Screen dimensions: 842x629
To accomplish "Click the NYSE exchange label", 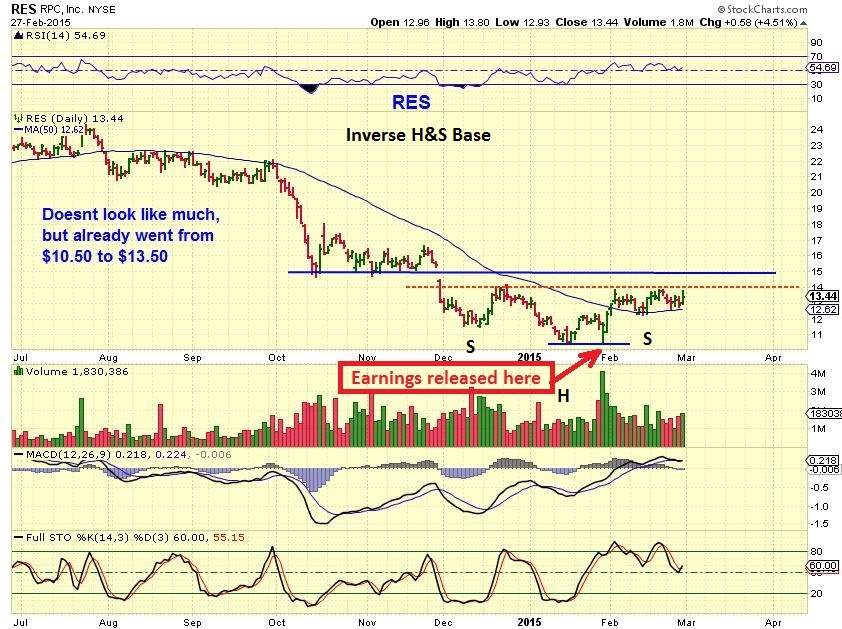I will [x=101, y=10].
